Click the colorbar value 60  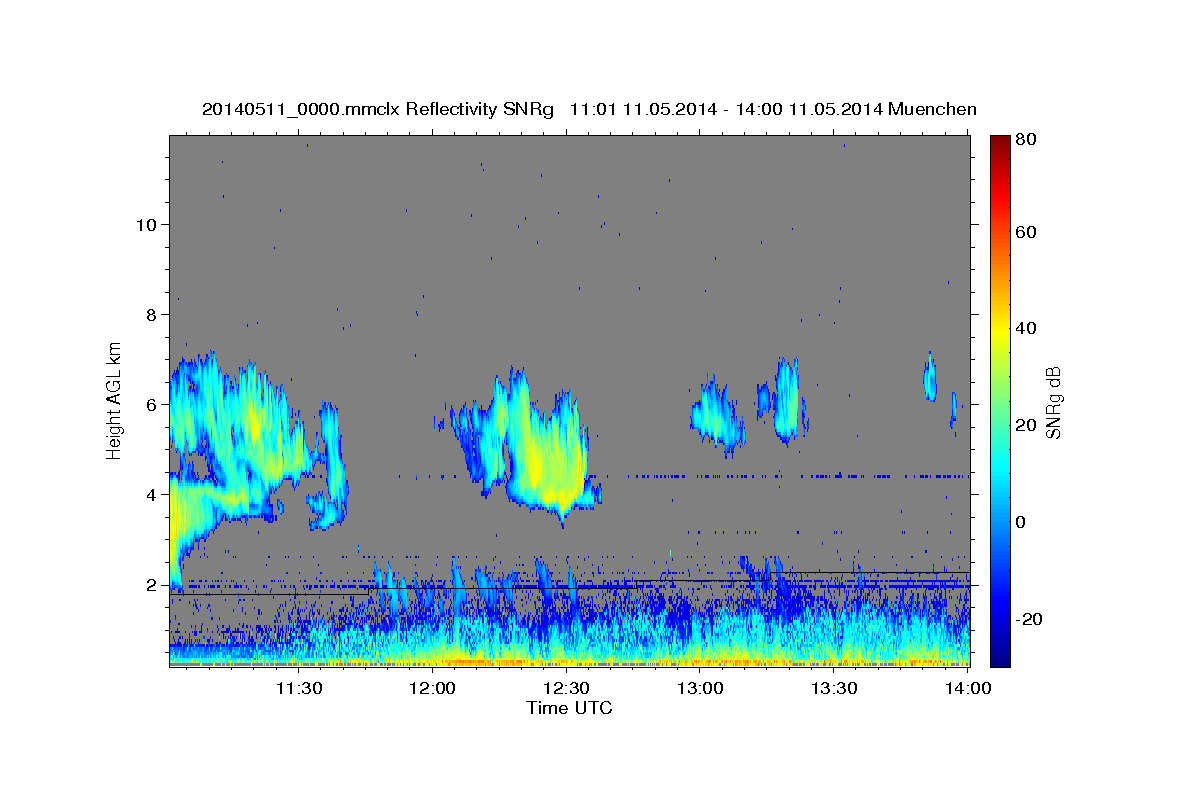pyautogui.click(x=1026, y=232)
